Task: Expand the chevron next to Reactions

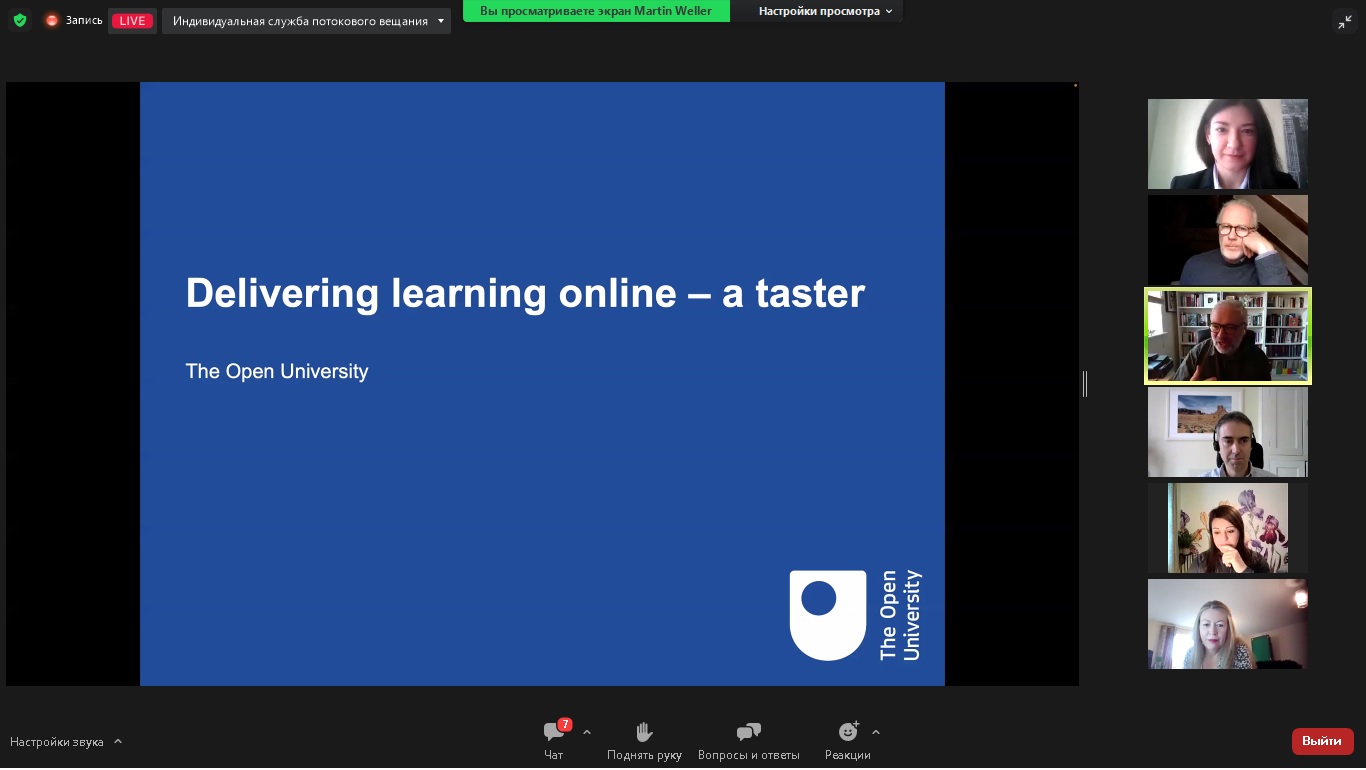Action: point(876,732)
